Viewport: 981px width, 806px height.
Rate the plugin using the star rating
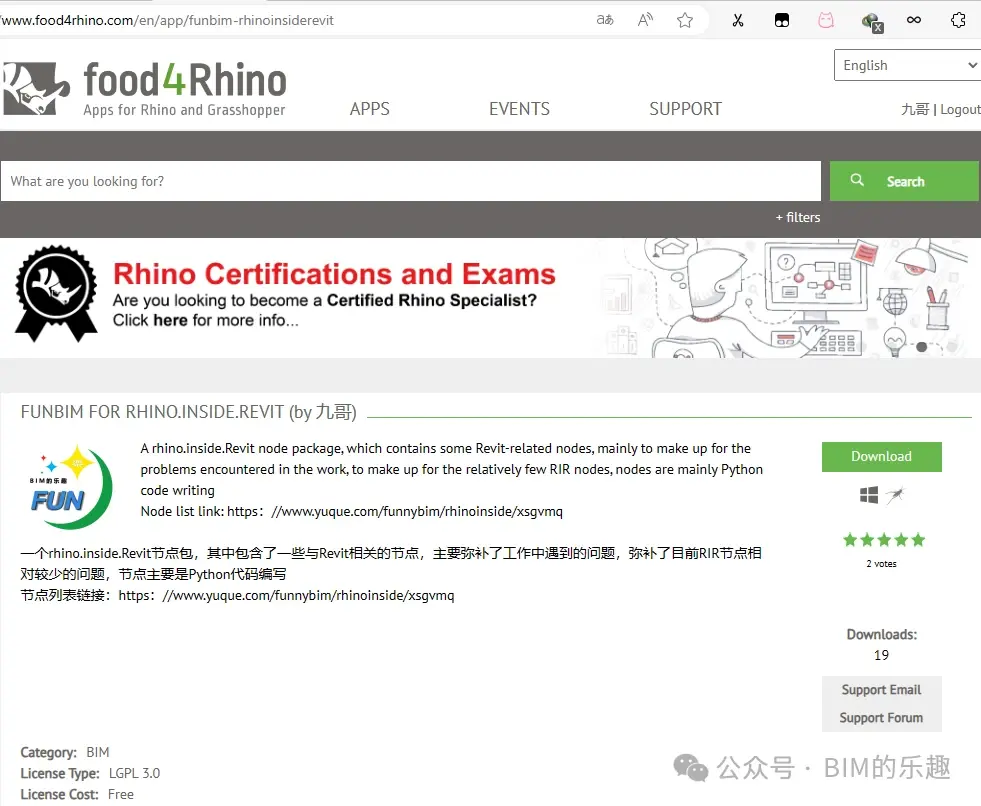(883, 539)
